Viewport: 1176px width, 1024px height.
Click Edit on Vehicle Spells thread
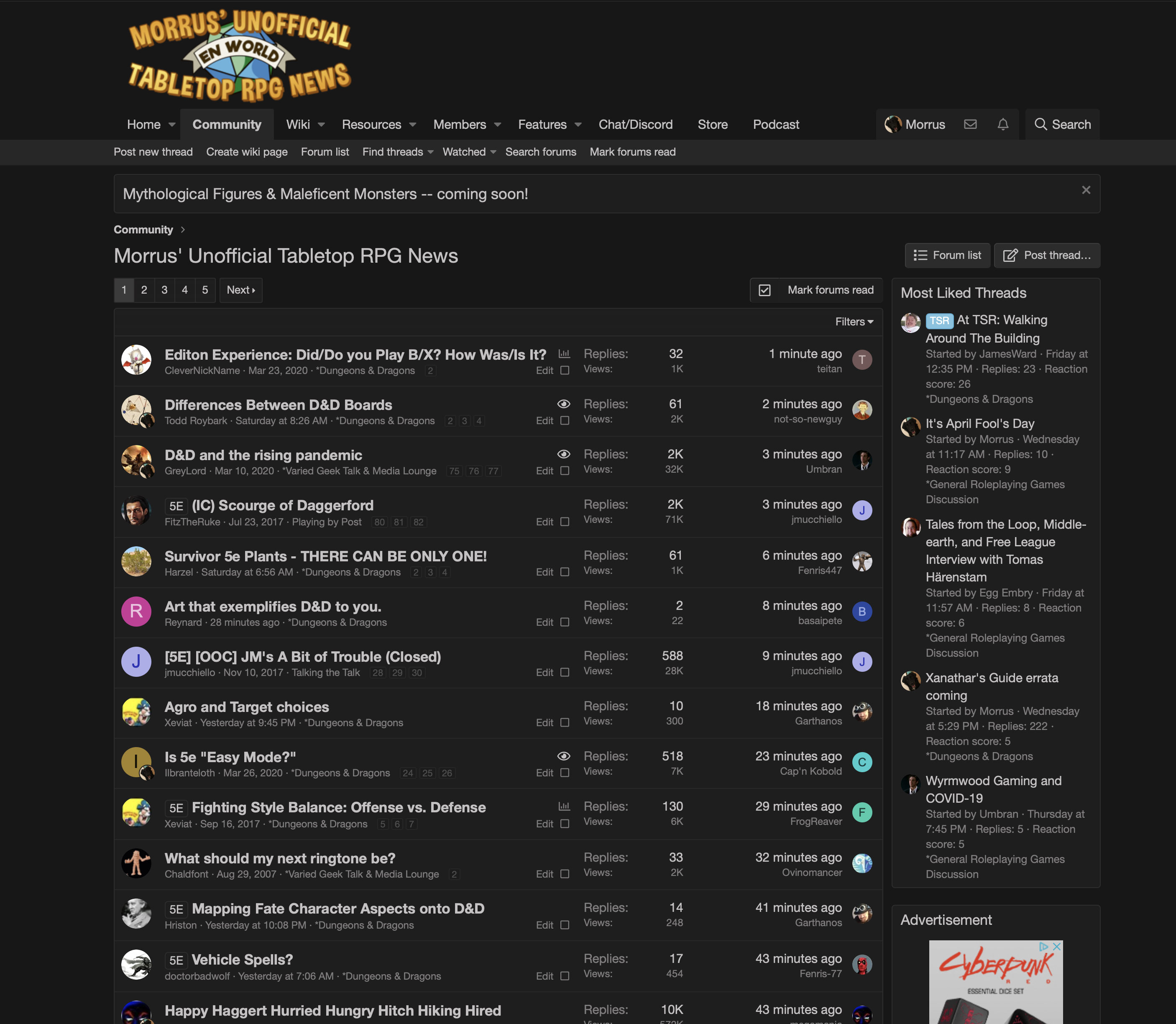[x=545, y=977]
